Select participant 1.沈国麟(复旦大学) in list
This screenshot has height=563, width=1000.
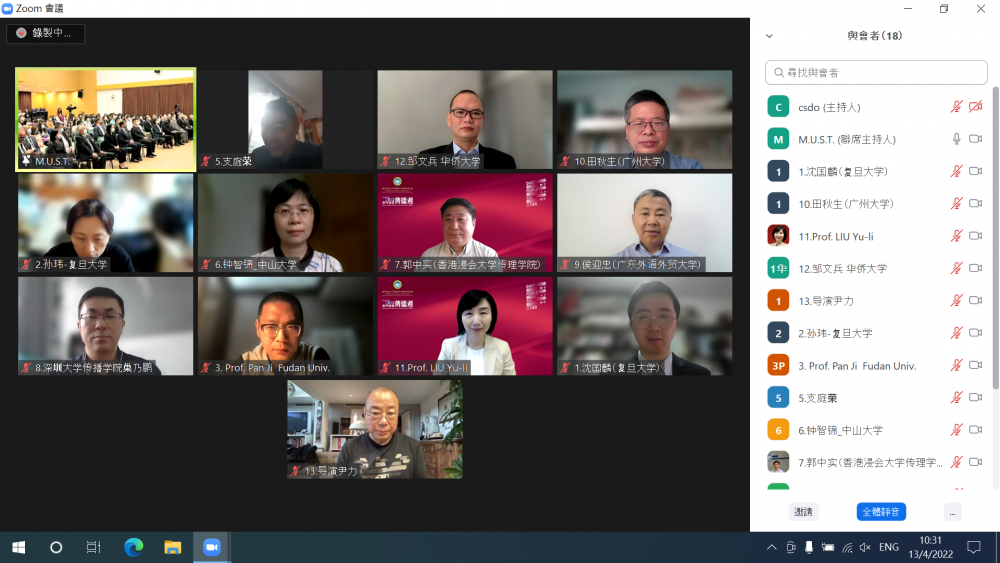point(876,172)
